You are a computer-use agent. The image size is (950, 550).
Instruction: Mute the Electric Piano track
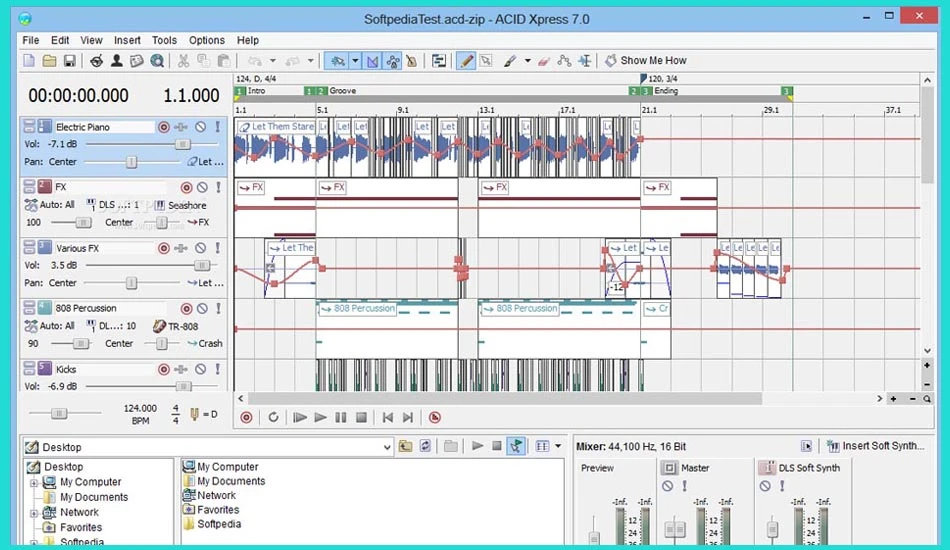click(201, 127)
